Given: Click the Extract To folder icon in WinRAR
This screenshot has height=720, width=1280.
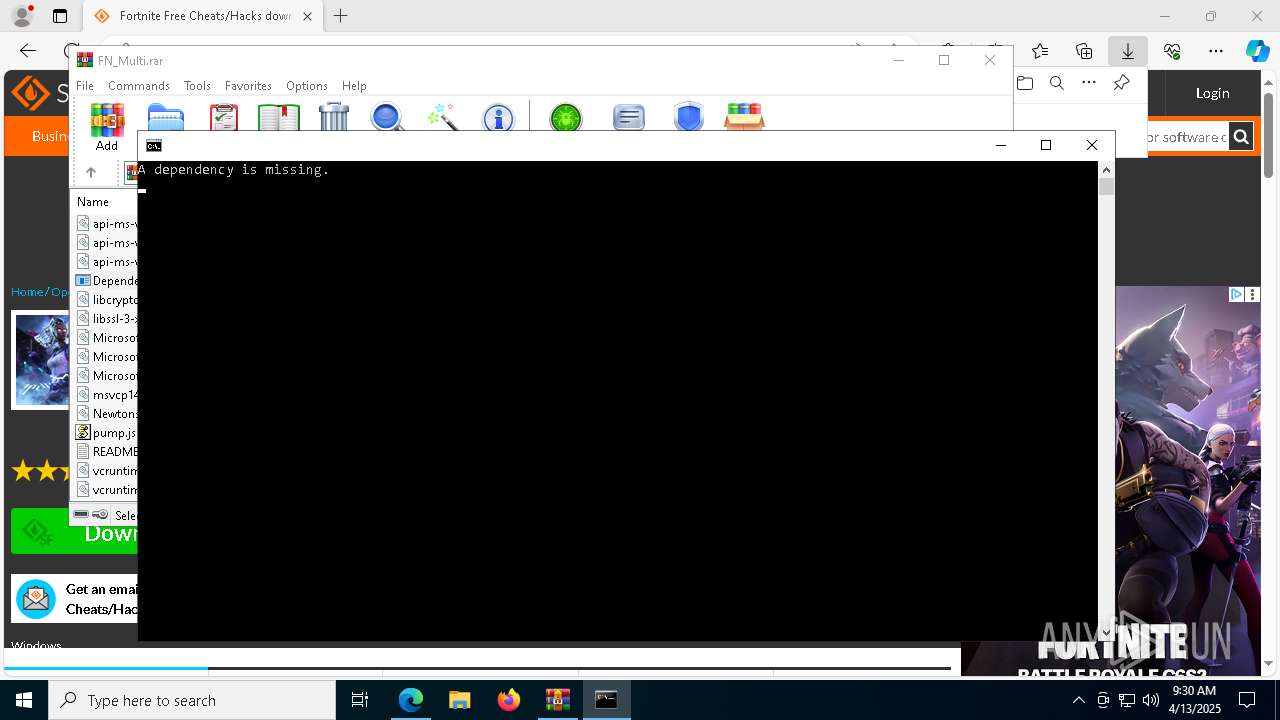Looking at the screenshot, I should click(x=166, y=117).
